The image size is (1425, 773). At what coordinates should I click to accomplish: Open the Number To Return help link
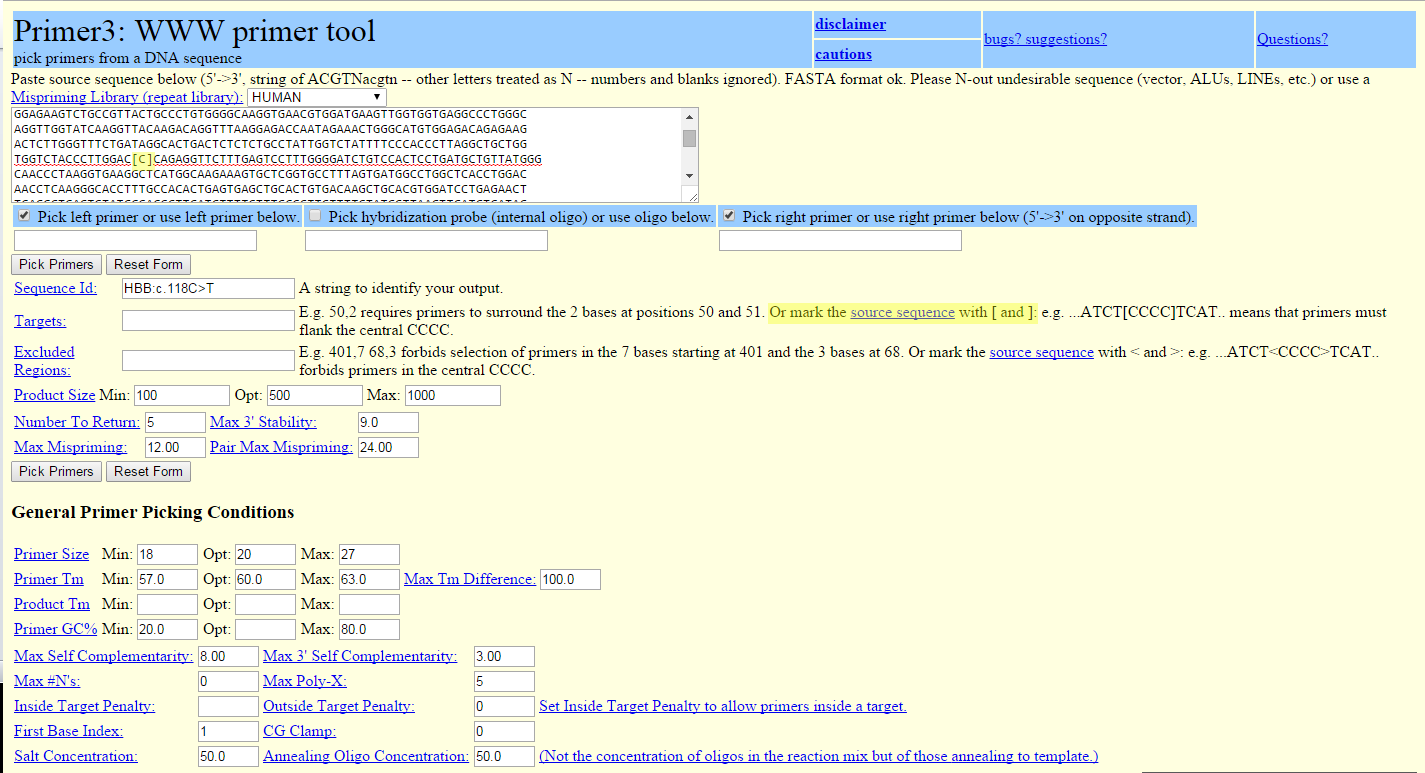(77, 422)
